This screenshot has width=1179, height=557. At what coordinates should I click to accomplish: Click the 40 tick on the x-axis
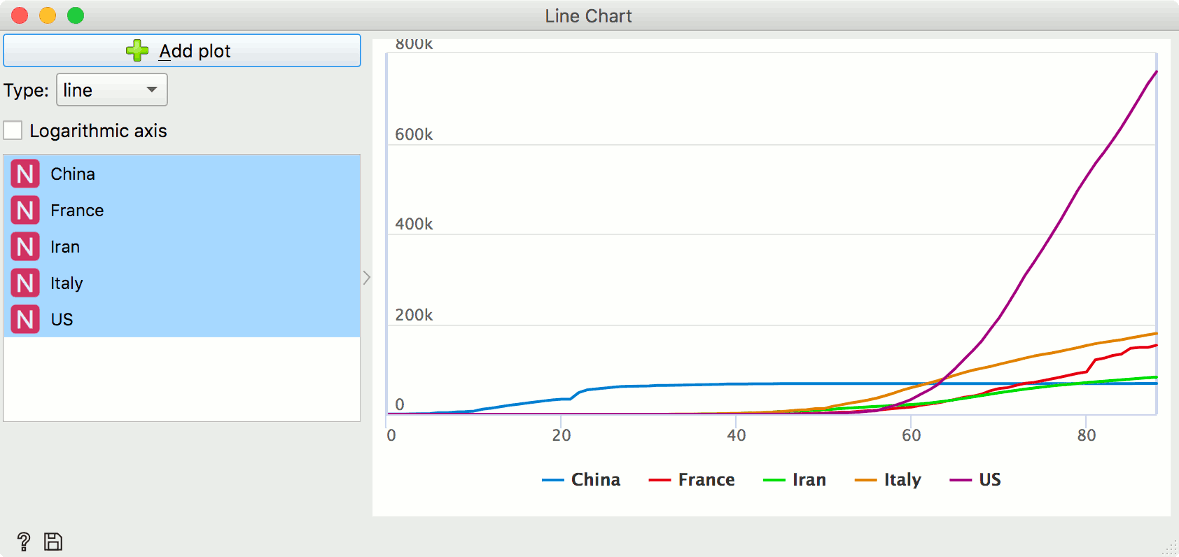(x=736, y=434)
